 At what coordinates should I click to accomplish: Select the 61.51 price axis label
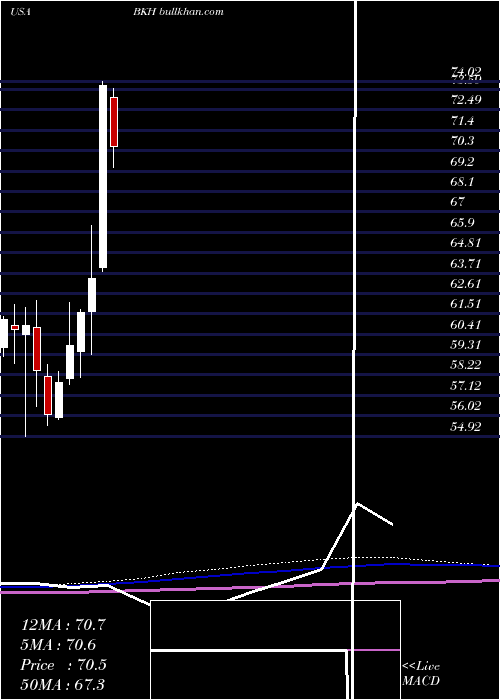(x=466, y=304)
